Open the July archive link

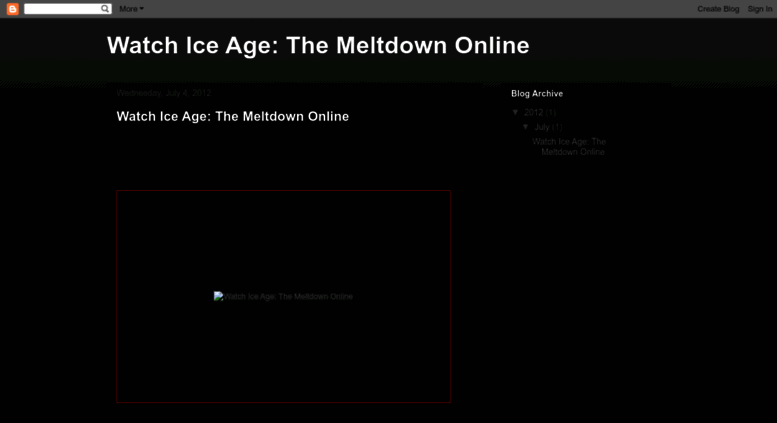[x=542, y=127]
